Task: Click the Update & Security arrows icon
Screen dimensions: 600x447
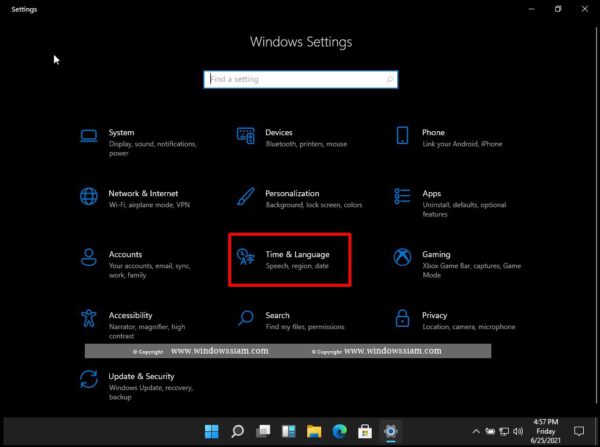Action: pos(89,379)
